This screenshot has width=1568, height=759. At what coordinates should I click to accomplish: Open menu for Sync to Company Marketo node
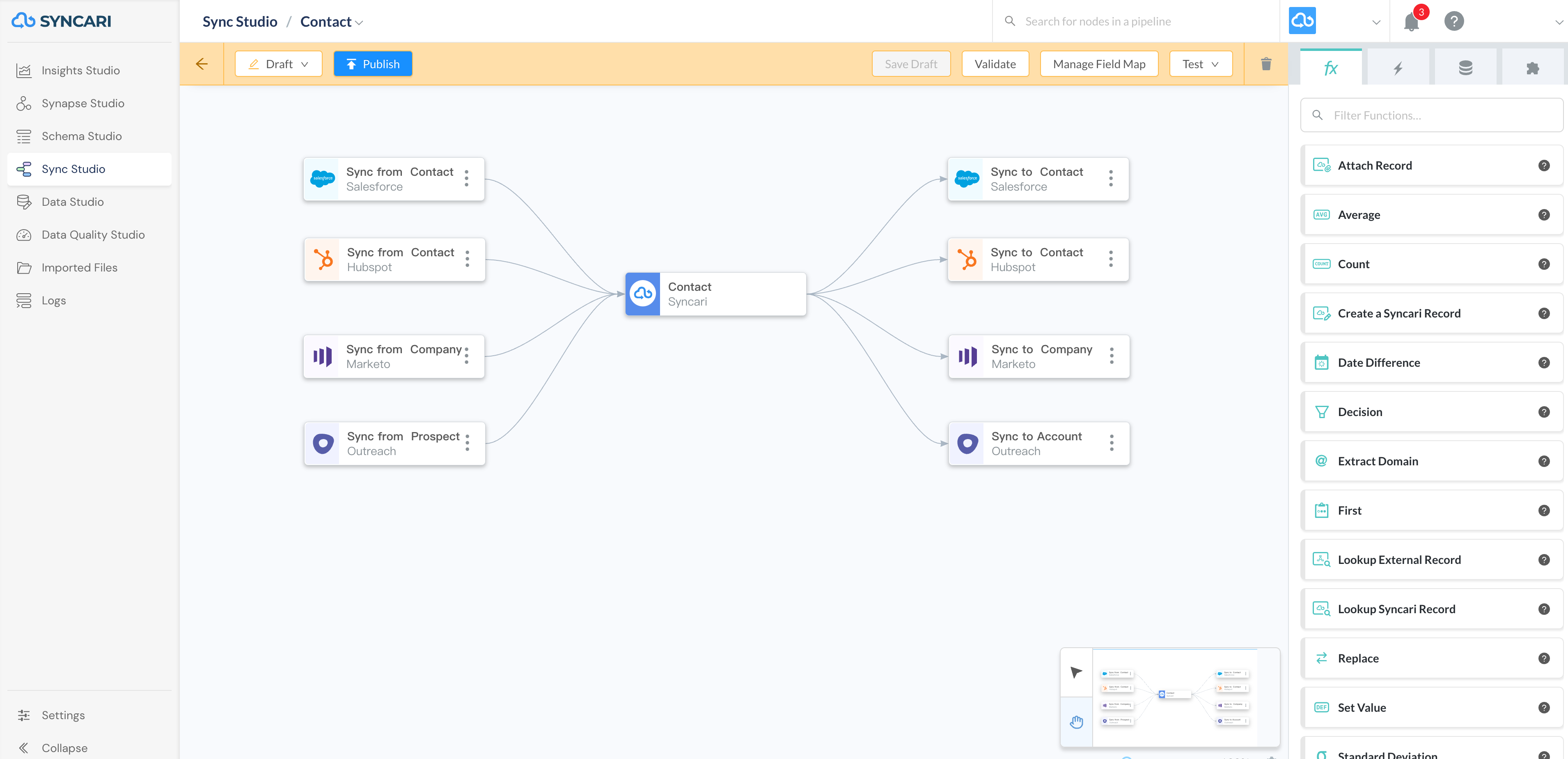[x=1112, y=356]
